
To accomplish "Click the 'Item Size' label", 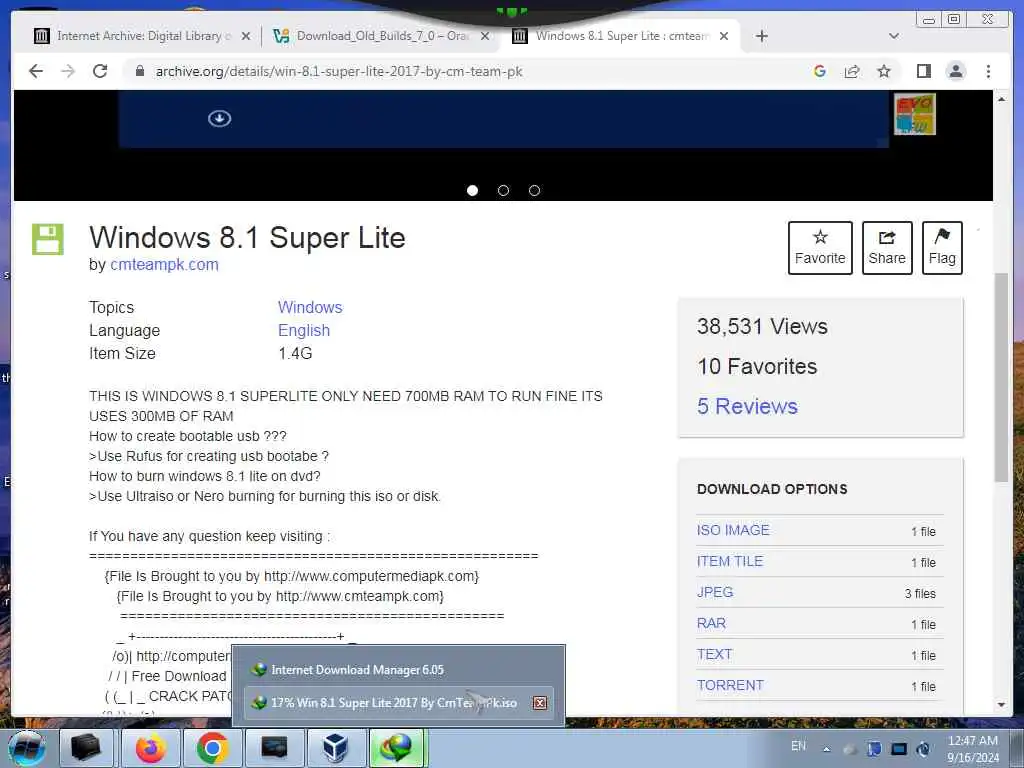I will point(122,353).
